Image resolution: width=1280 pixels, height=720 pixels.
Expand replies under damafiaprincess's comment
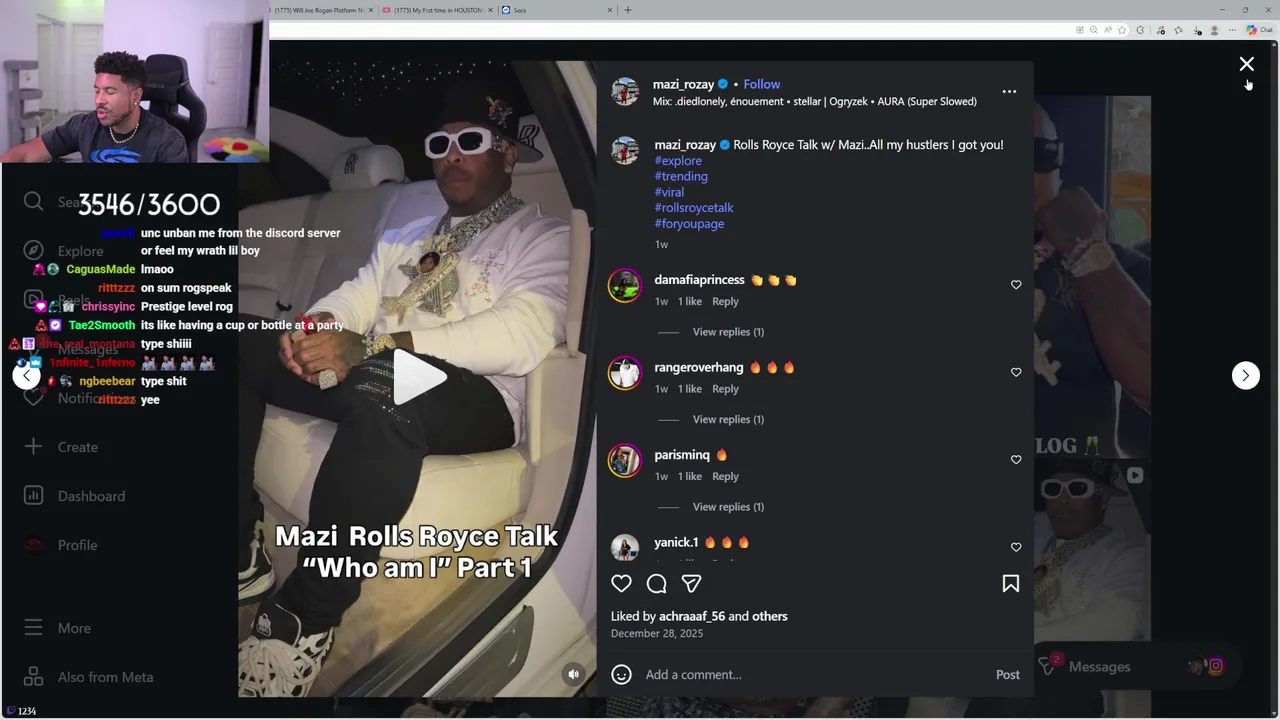[x=728, y=331]
